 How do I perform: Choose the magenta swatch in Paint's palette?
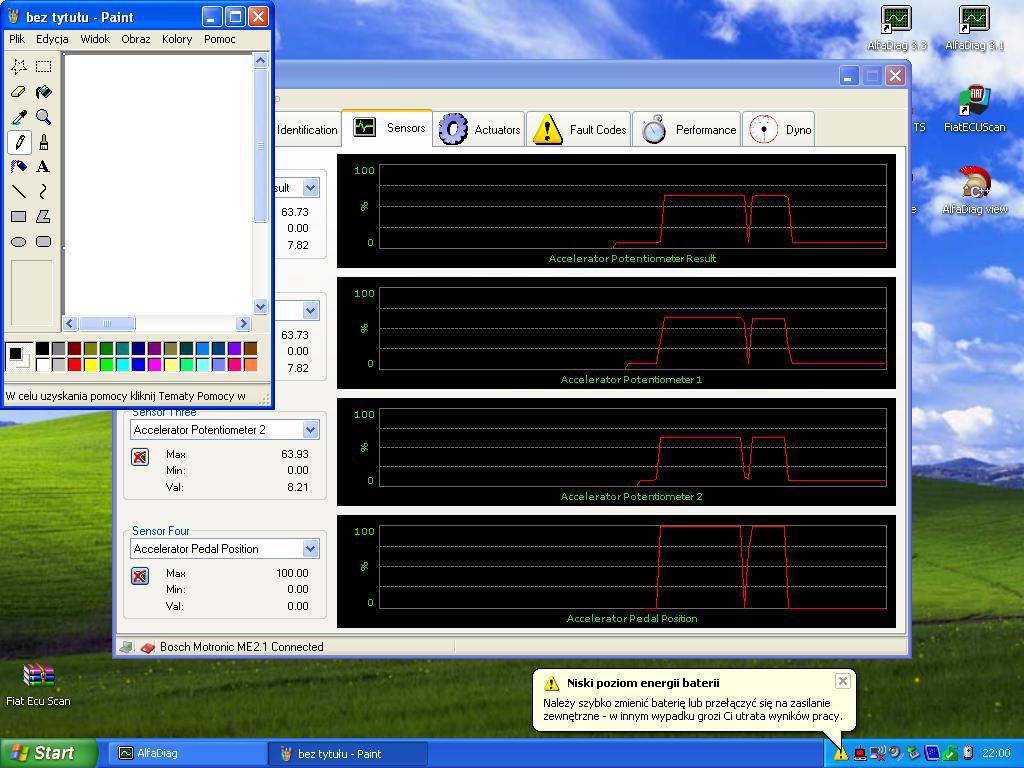[x=154, y=364]
